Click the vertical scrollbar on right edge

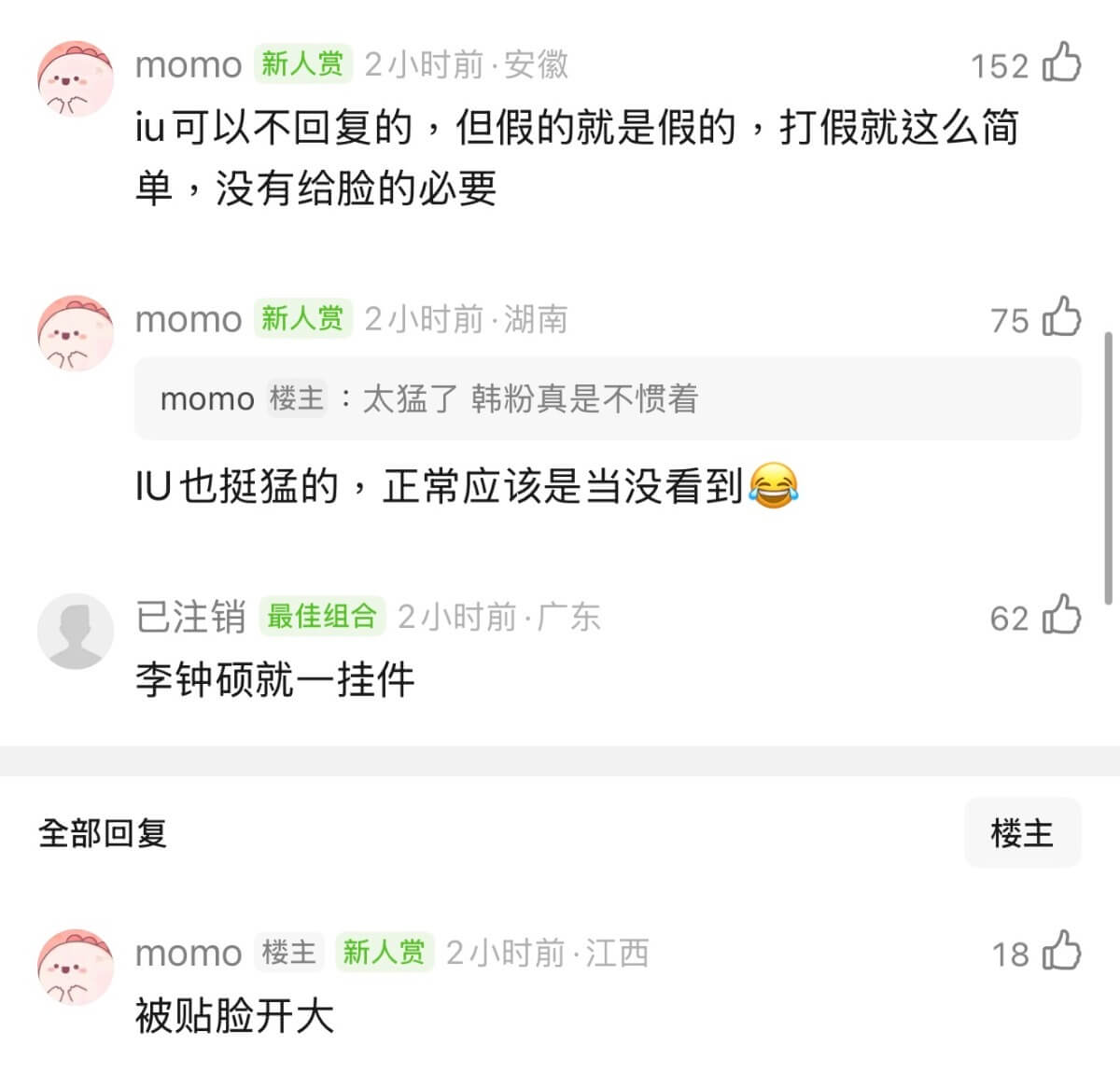[1108, 467]
